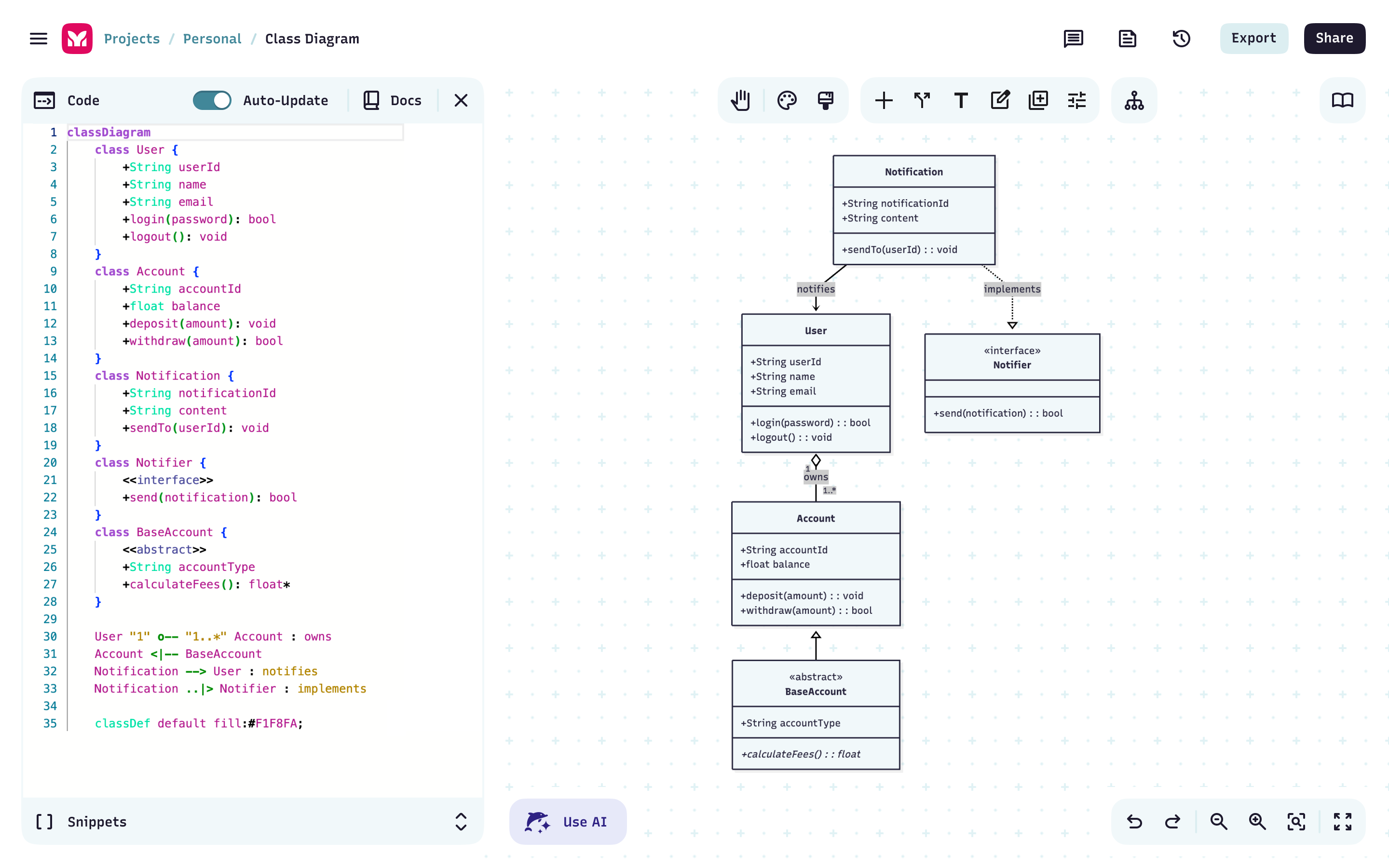Open the comments panel
Screen dimensions: 1389x868
[1073, 39]
